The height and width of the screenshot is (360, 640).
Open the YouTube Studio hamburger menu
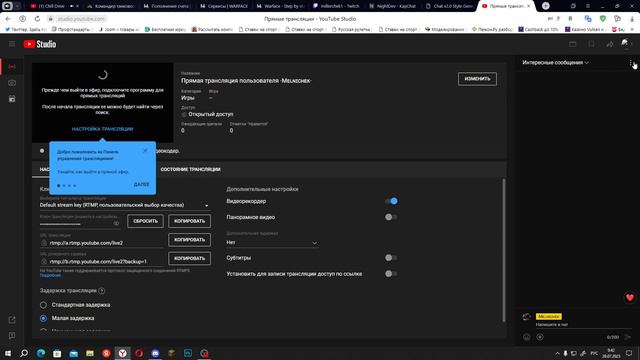(12, 44)
